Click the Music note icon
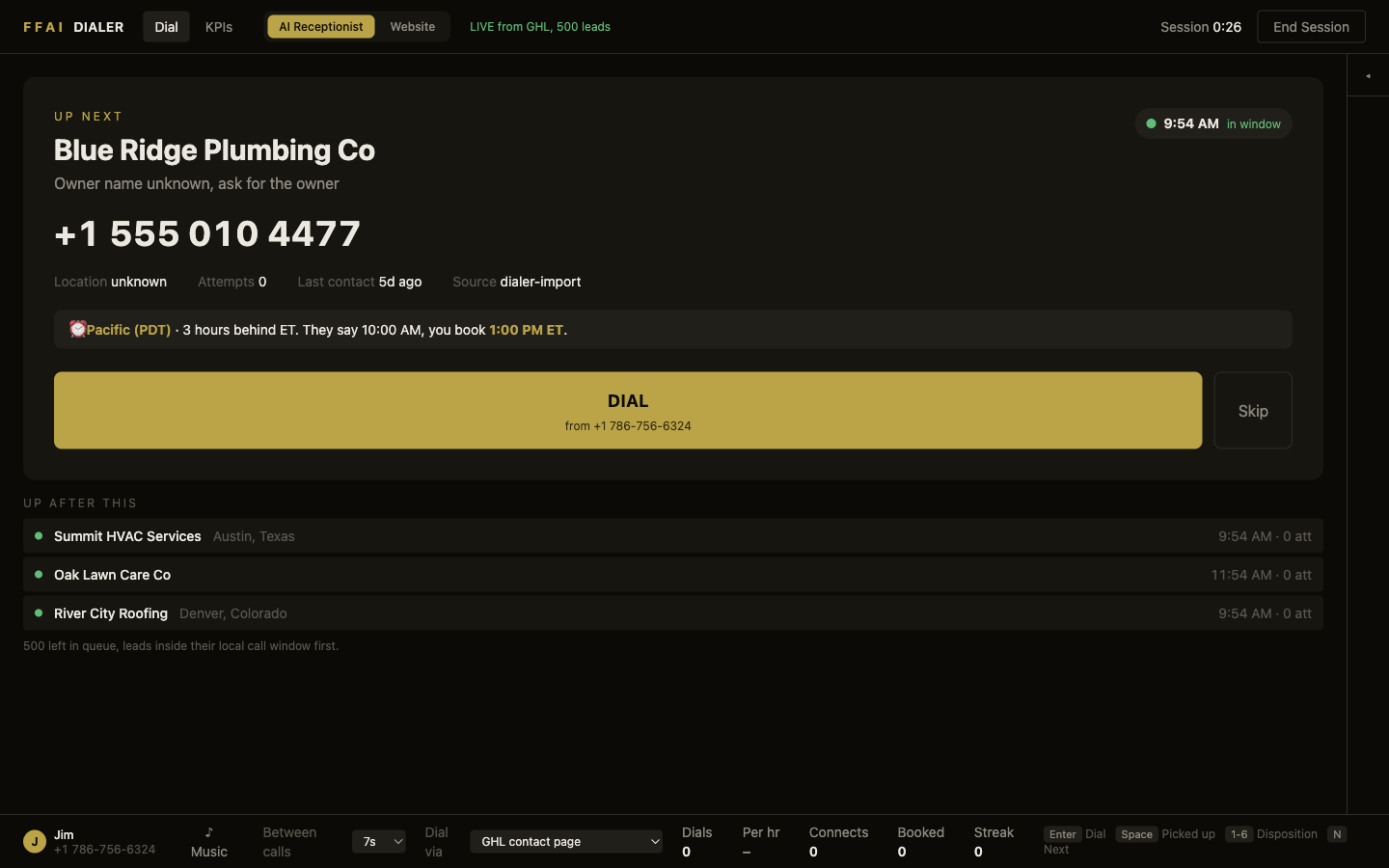 (209, 832)
